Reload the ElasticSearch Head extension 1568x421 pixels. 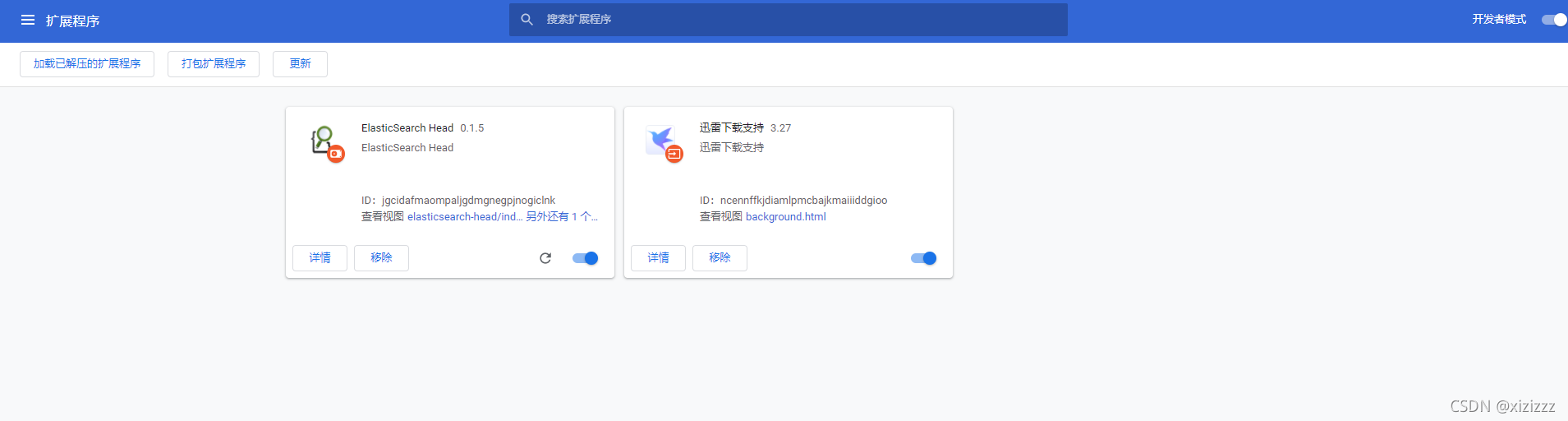coord(545,258)
